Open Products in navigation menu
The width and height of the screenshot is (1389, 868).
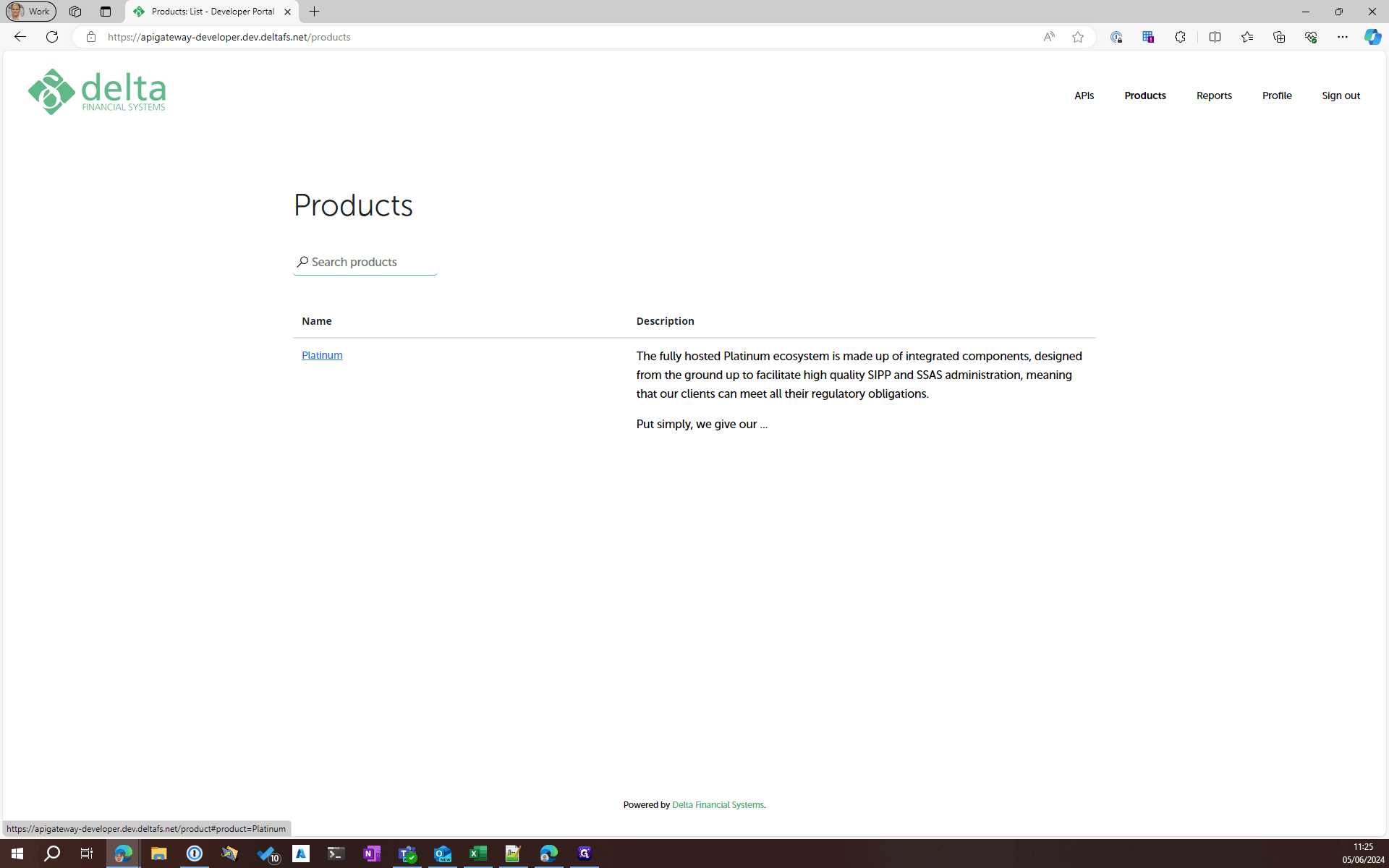[1145, 95]
